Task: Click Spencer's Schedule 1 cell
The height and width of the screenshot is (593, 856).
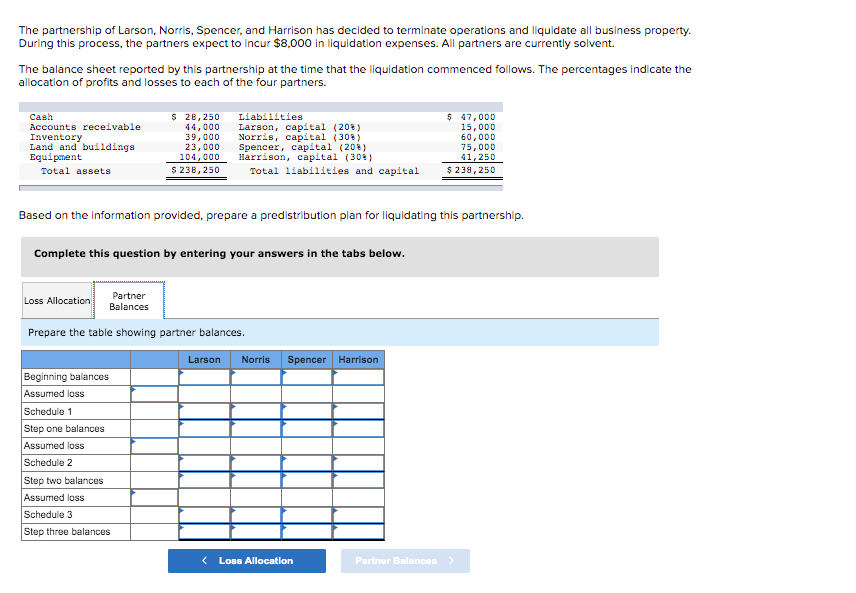Action: (307, 411)
